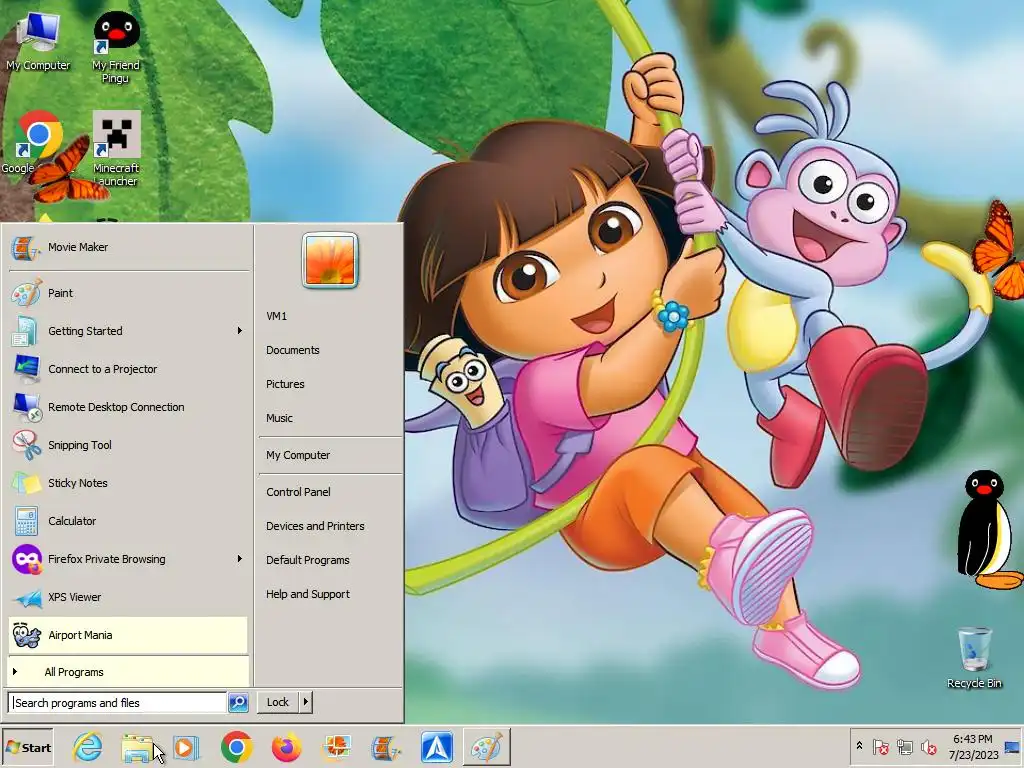Open the VM1 user folder link
This screenshot has width=1024, height=768.
[276, 316]
